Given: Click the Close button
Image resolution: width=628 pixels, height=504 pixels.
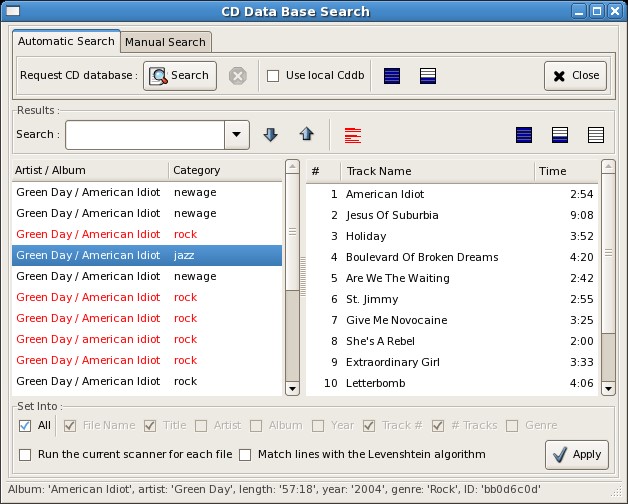Looking at the screenshot, I should point(575,76).
